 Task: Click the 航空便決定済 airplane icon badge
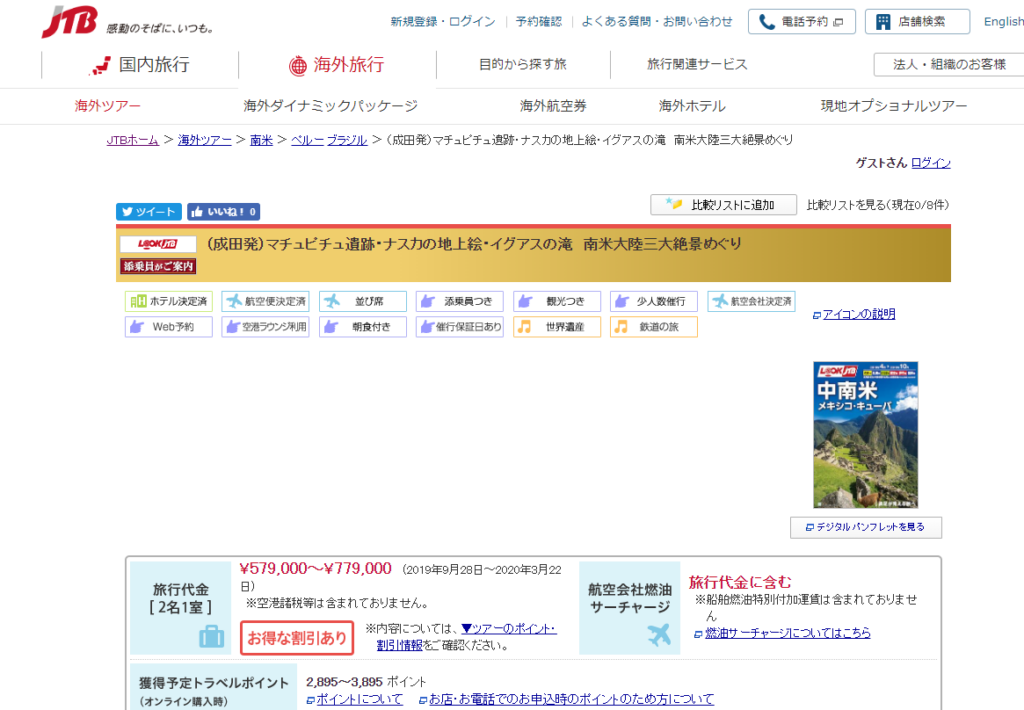tap(265, 301)
